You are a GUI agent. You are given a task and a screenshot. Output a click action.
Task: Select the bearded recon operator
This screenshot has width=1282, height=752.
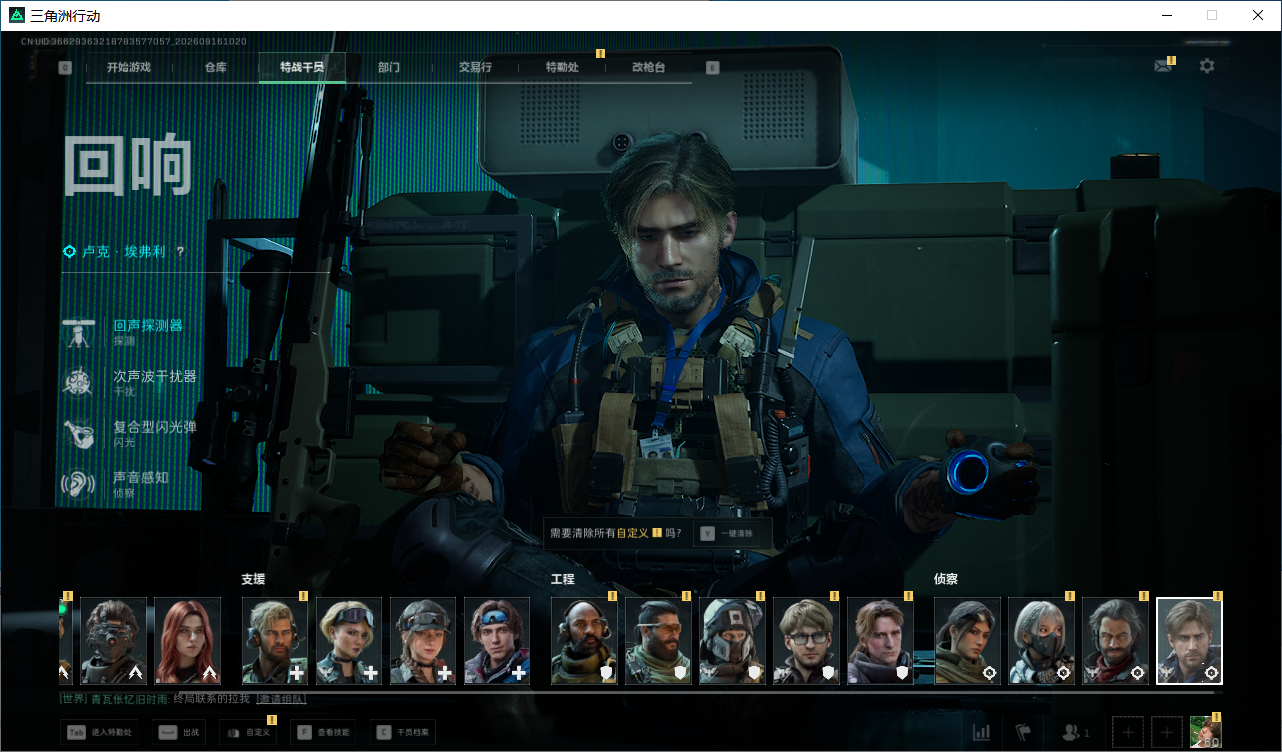click(x=1115, y=641)
